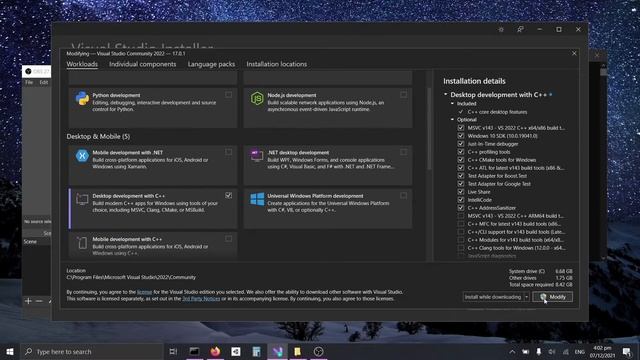Uncheck C++ CMake tools for Windows
The height and width of the screenshot is (360, 640).
(461, 160)
